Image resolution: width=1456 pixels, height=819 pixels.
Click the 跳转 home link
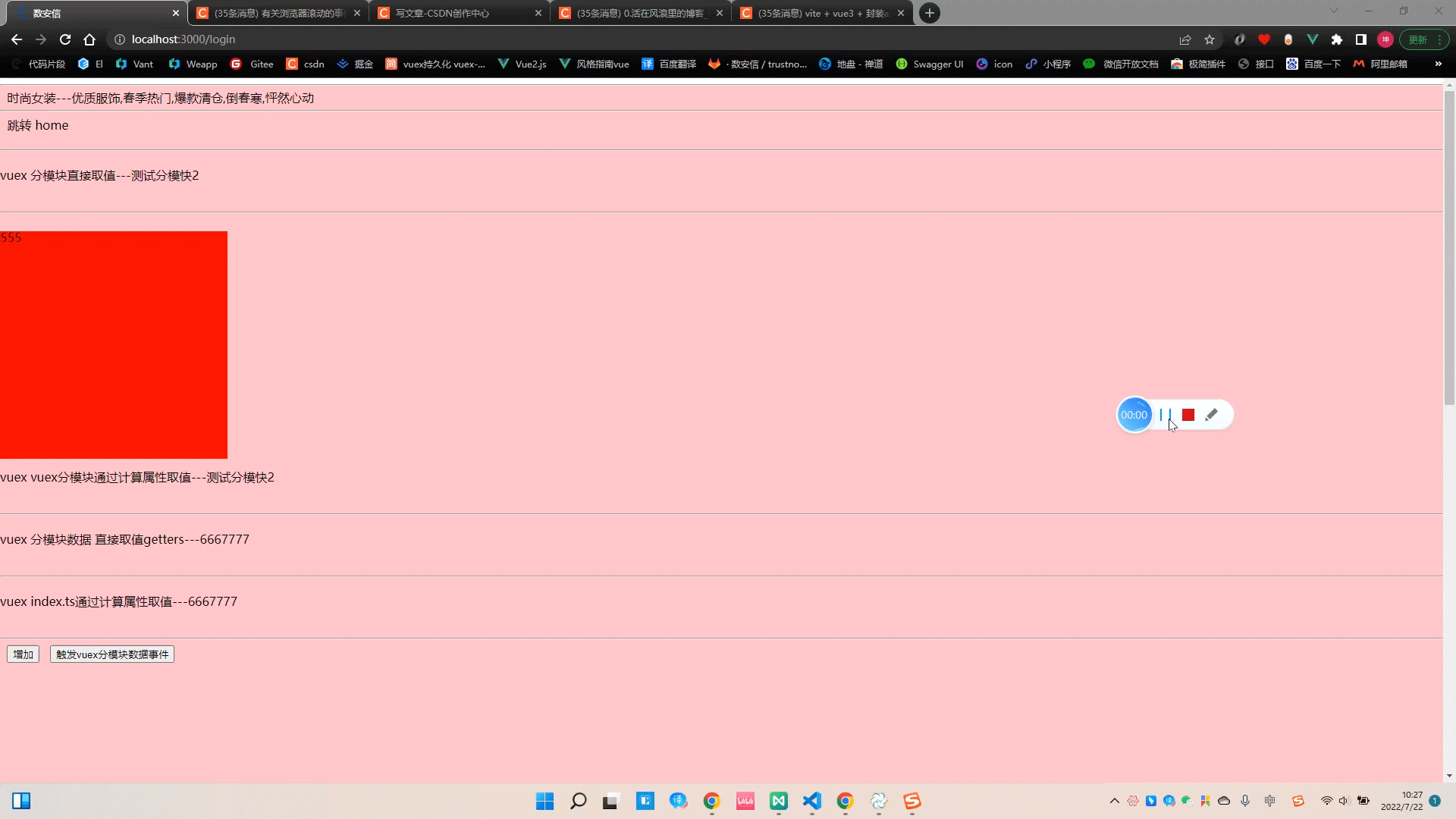coord(37,124)
